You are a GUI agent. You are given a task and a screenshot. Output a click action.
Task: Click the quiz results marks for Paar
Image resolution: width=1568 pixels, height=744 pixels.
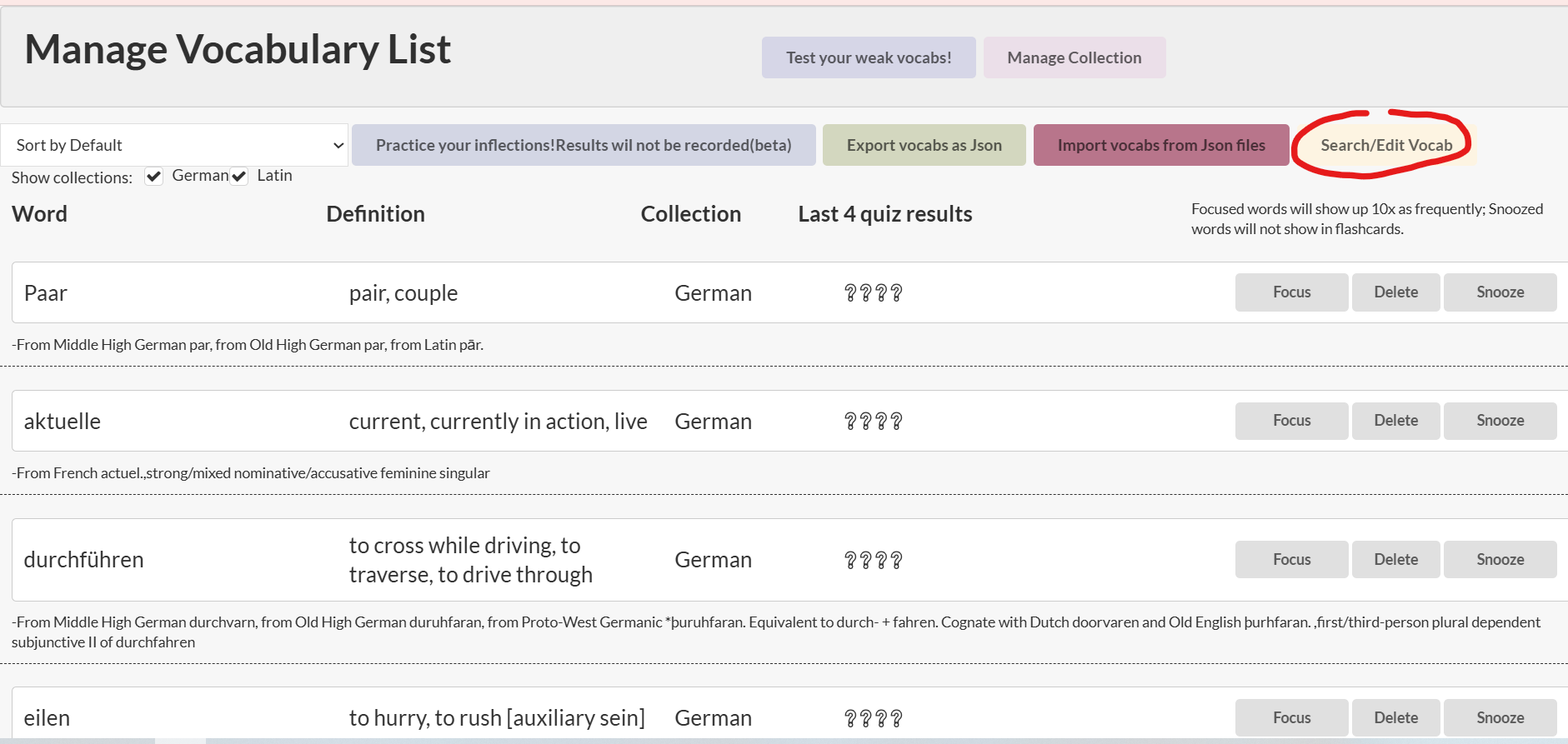coord(873,293)
